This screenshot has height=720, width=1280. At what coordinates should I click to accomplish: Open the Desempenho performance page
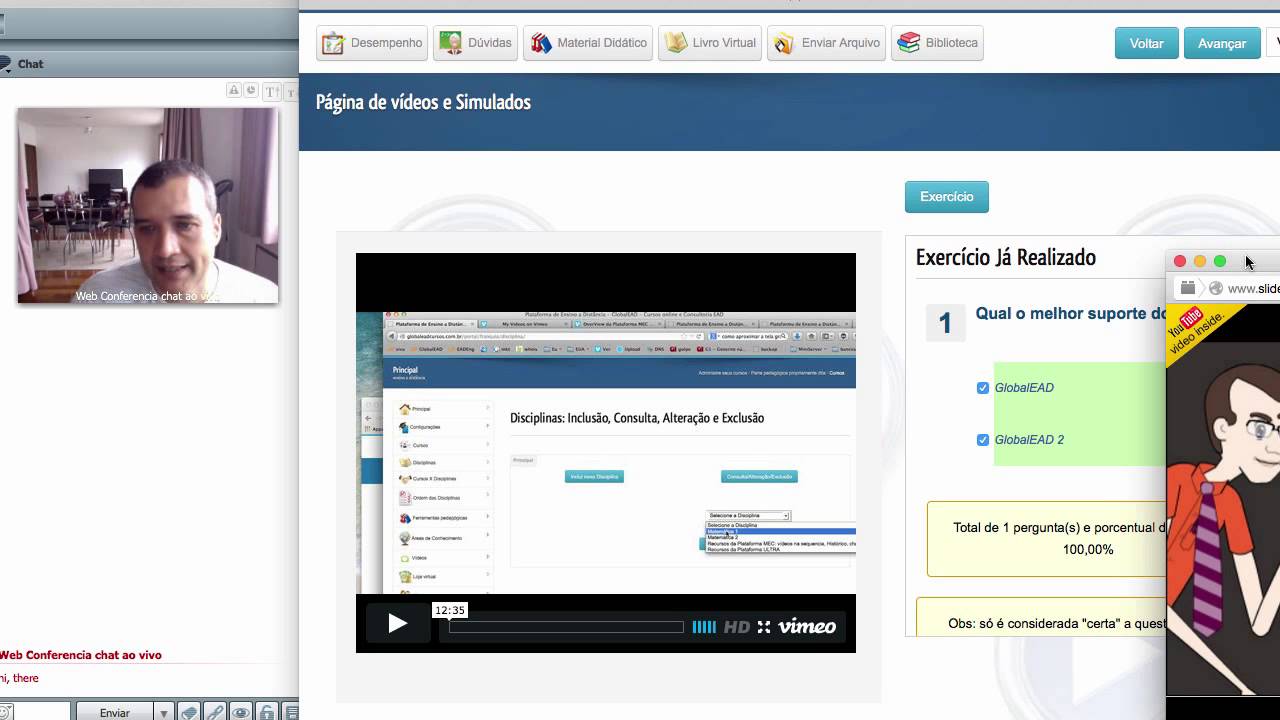point(372,43)
